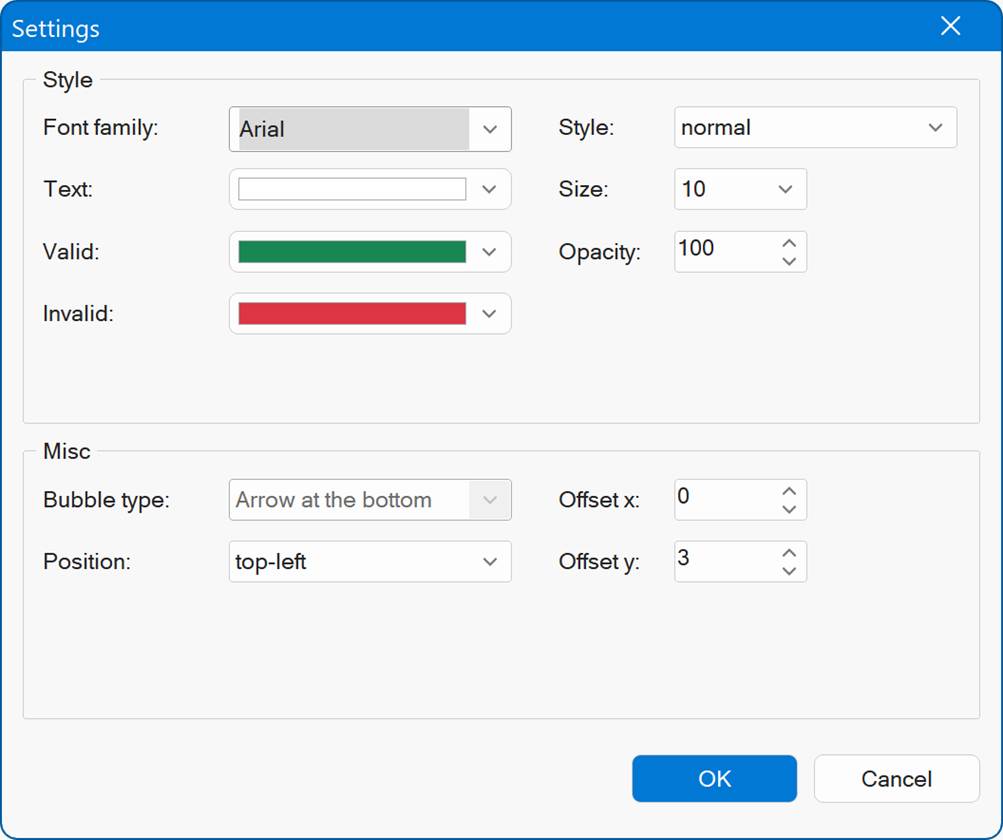This screenshot has width=1003, height=840.
Task: Expand the Size dropdown
Action: coord(785,189)
